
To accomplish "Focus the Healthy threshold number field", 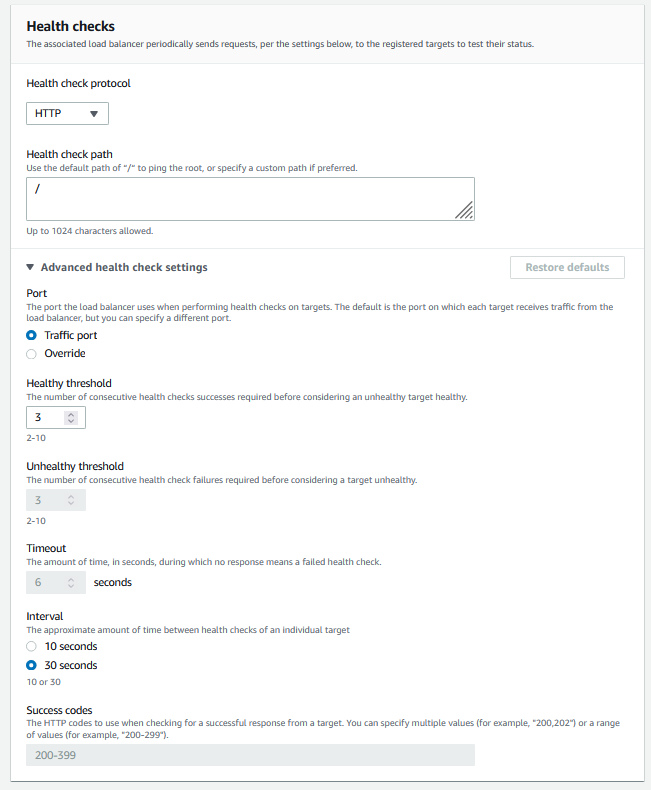I will coord(47,417).
